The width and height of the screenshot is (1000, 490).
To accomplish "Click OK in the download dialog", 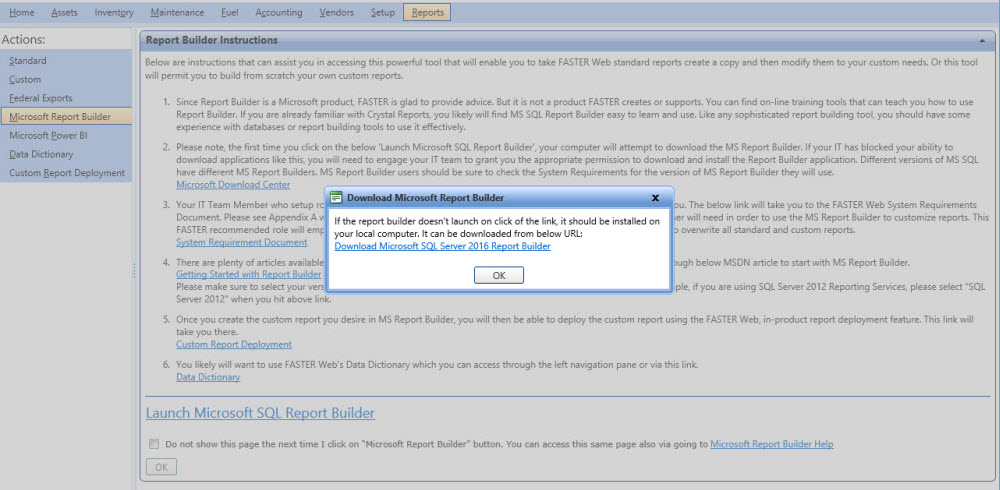I will [x=499, y=275].
